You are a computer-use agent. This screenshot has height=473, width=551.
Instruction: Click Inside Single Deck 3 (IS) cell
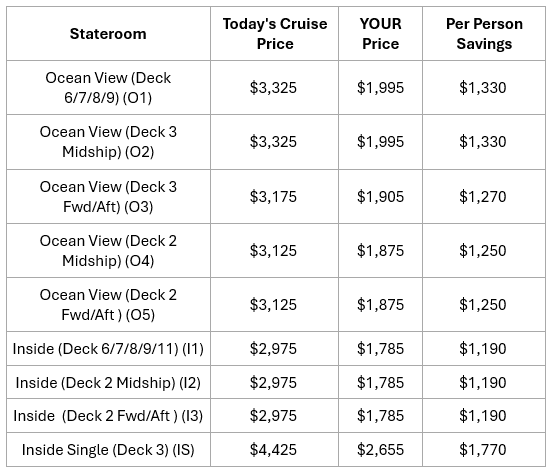pos(108,450)
